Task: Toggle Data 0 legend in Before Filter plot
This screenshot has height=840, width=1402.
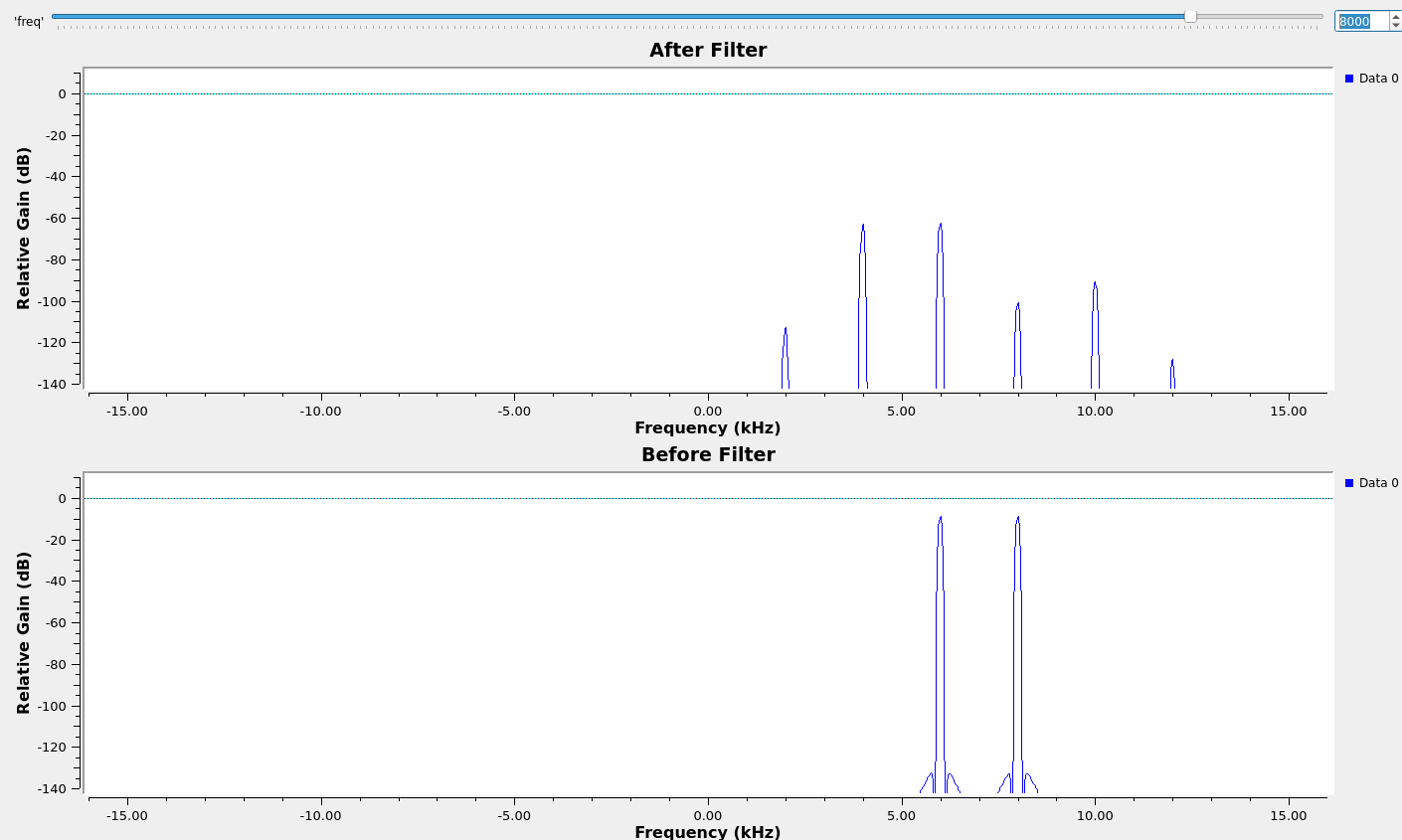Action: click(x=1371, y=483)
